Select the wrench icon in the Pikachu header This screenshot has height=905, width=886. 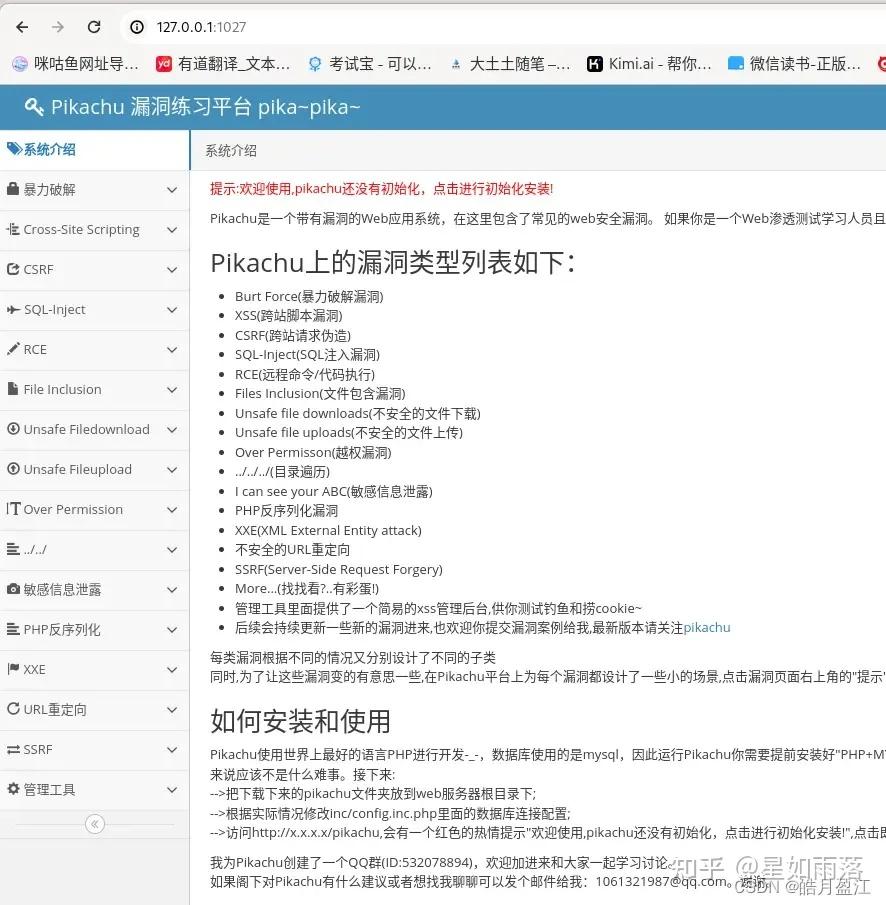(33, 106)
